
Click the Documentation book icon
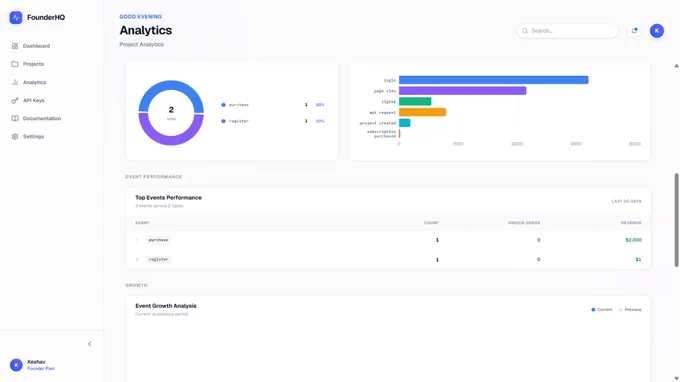tap(15, 118)
